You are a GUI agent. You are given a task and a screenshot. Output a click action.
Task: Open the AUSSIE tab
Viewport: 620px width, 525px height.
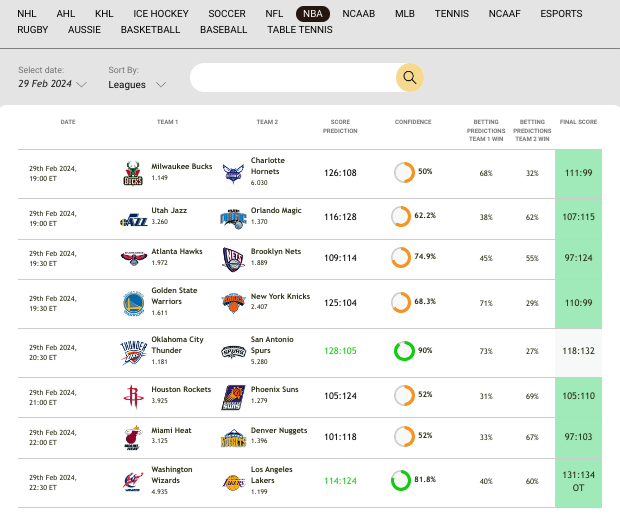[84, 30]
